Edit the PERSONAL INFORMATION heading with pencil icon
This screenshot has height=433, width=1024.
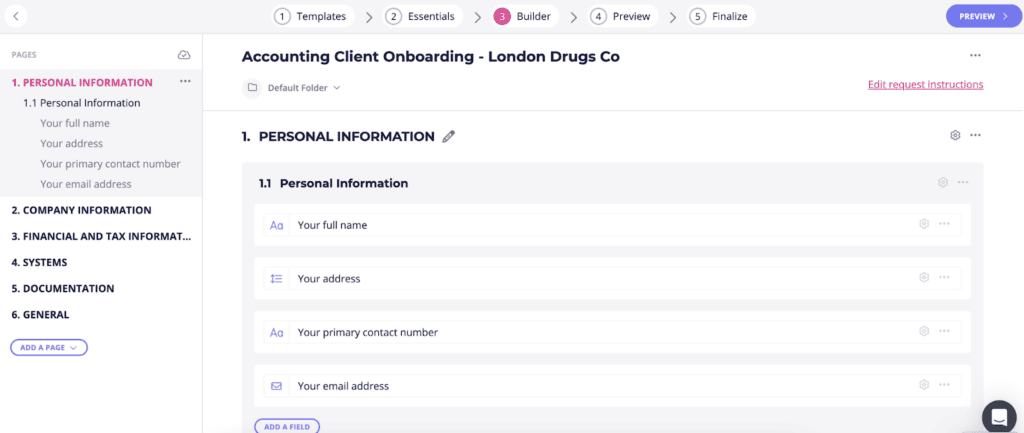(x=449, y=136)
